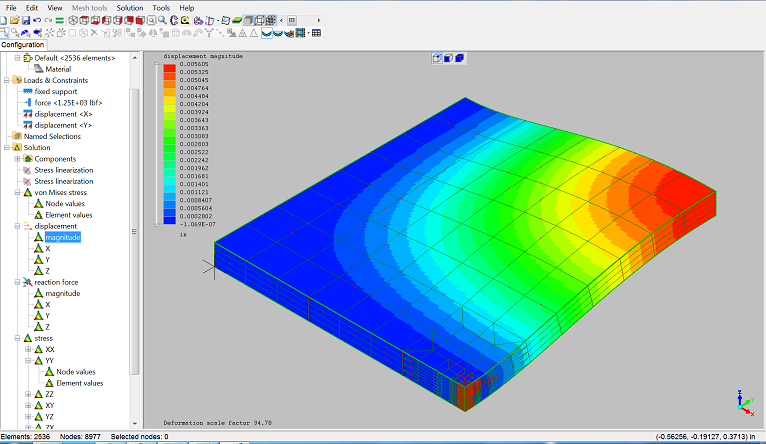Click the film strip animation icon
The width and height of the screenshot is (766, 444).
[301, 33]
